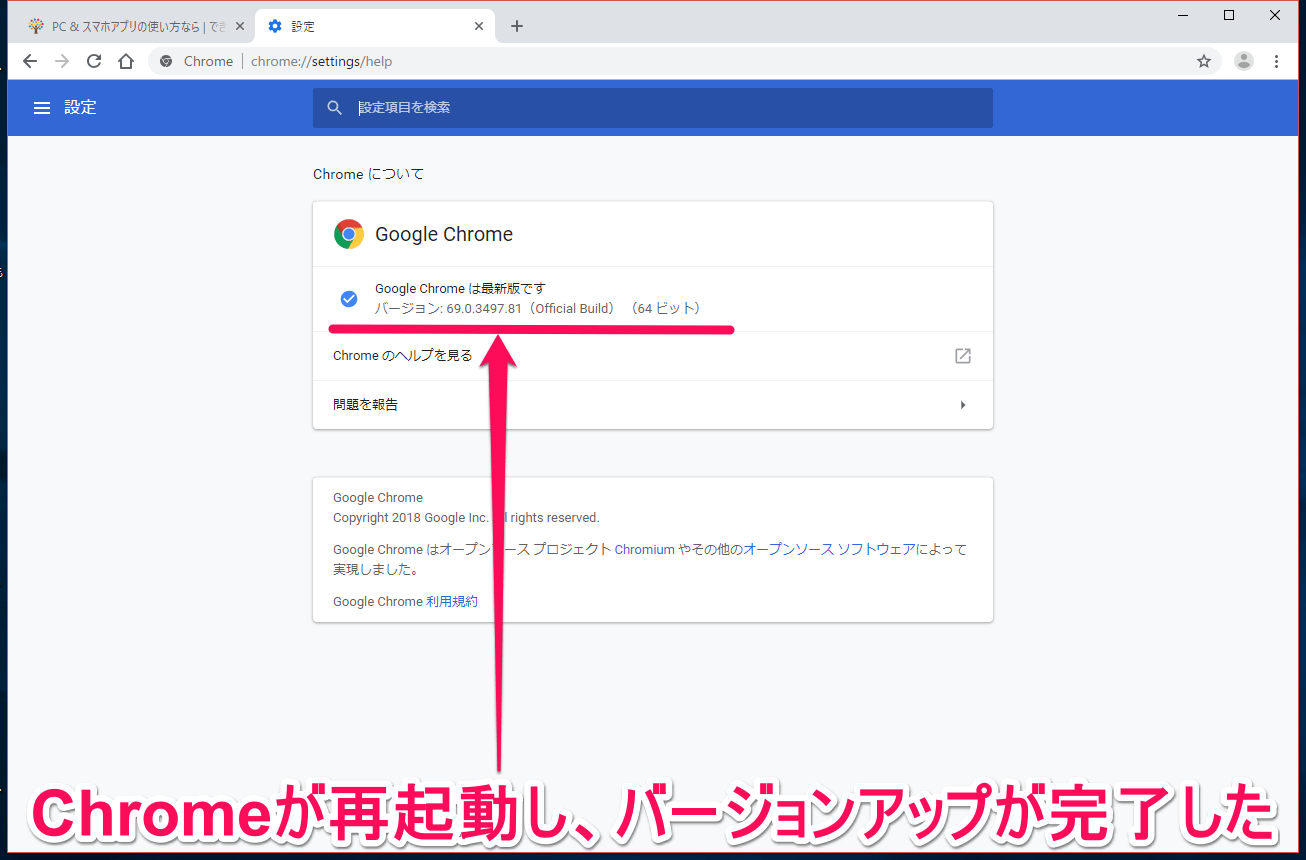1306x860 pixels.
Task: Click the Google Chrome は最新版です text
Action: click(460, 288)
